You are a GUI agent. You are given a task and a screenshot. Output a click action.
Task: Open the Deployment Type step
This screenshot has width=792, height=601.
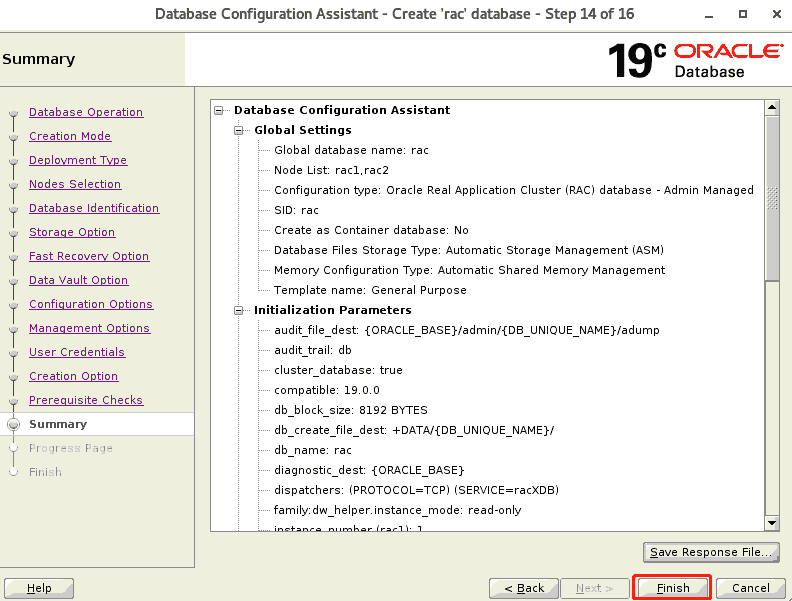[x=78, y=160]
